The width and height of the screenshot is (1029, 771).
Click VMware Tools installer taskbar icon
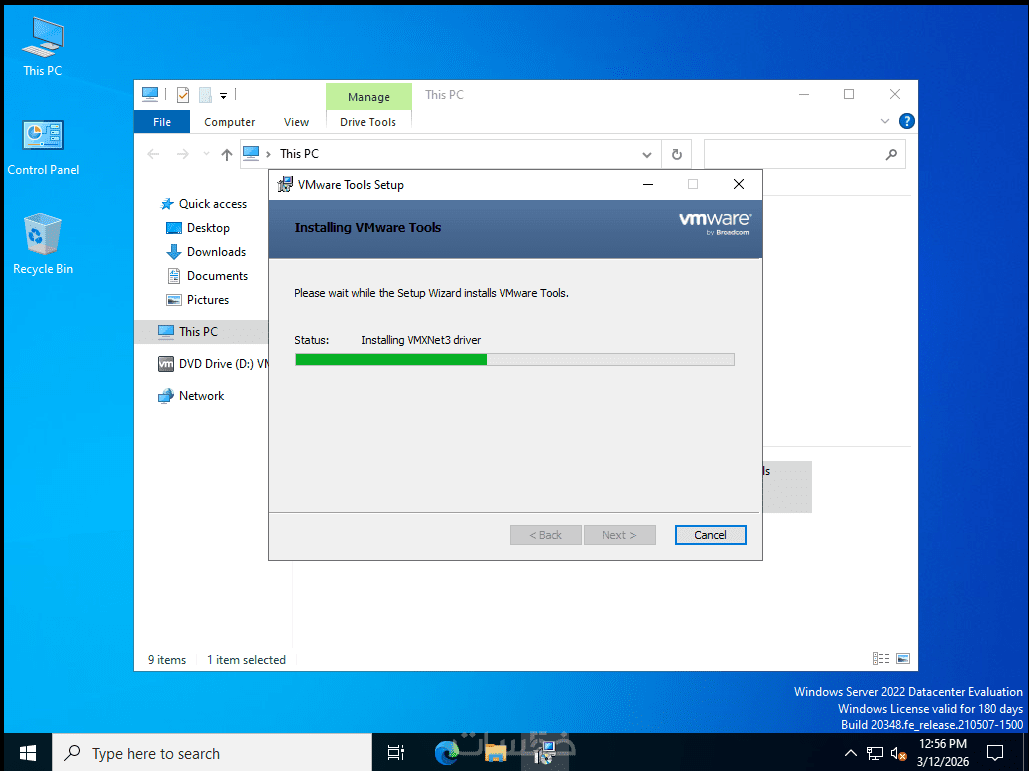(x=544, y=753)
